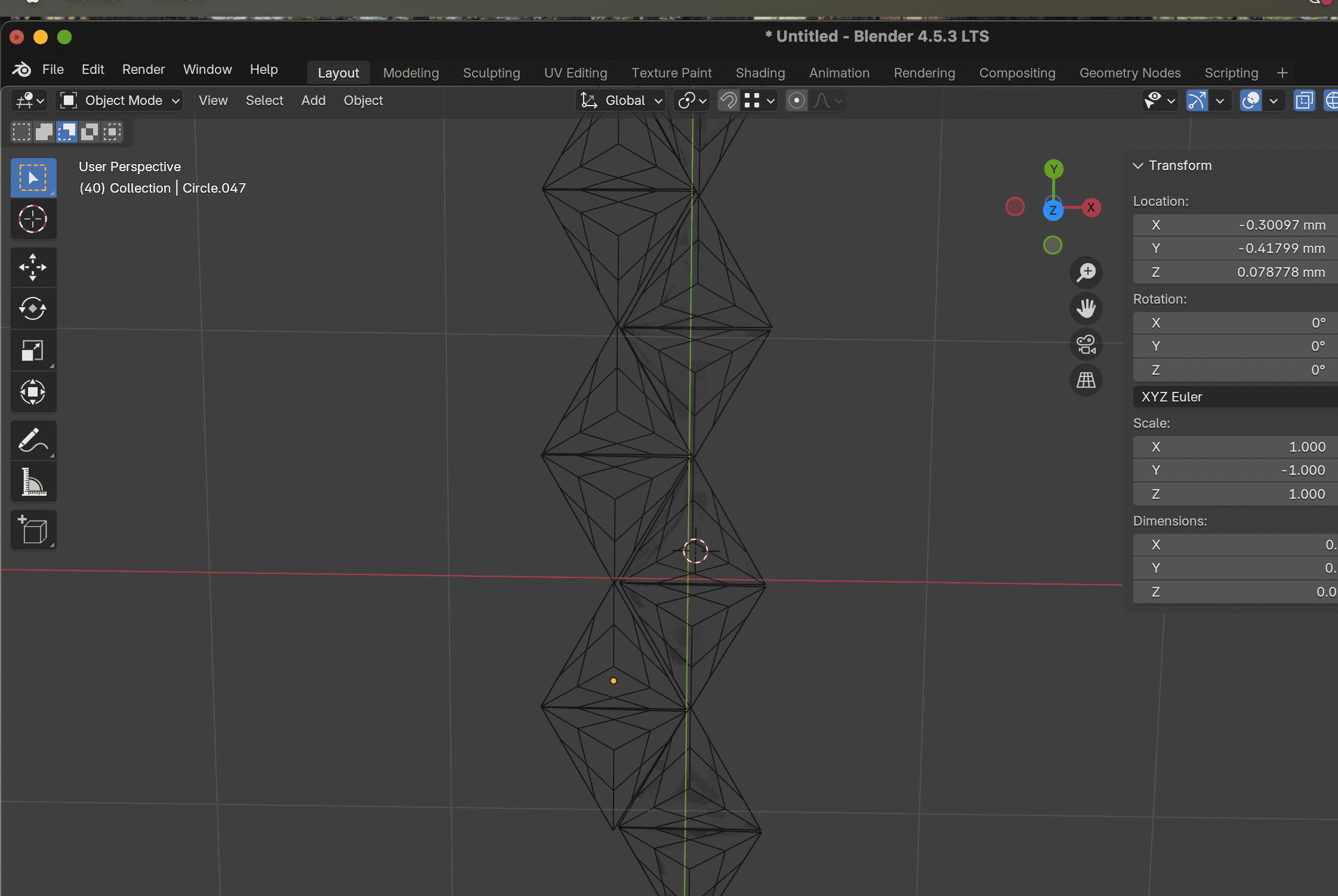The width and height of the screenshot is (1338, 896).
Task: Select the Move tool in toolbar
Action: pos(33,267)
